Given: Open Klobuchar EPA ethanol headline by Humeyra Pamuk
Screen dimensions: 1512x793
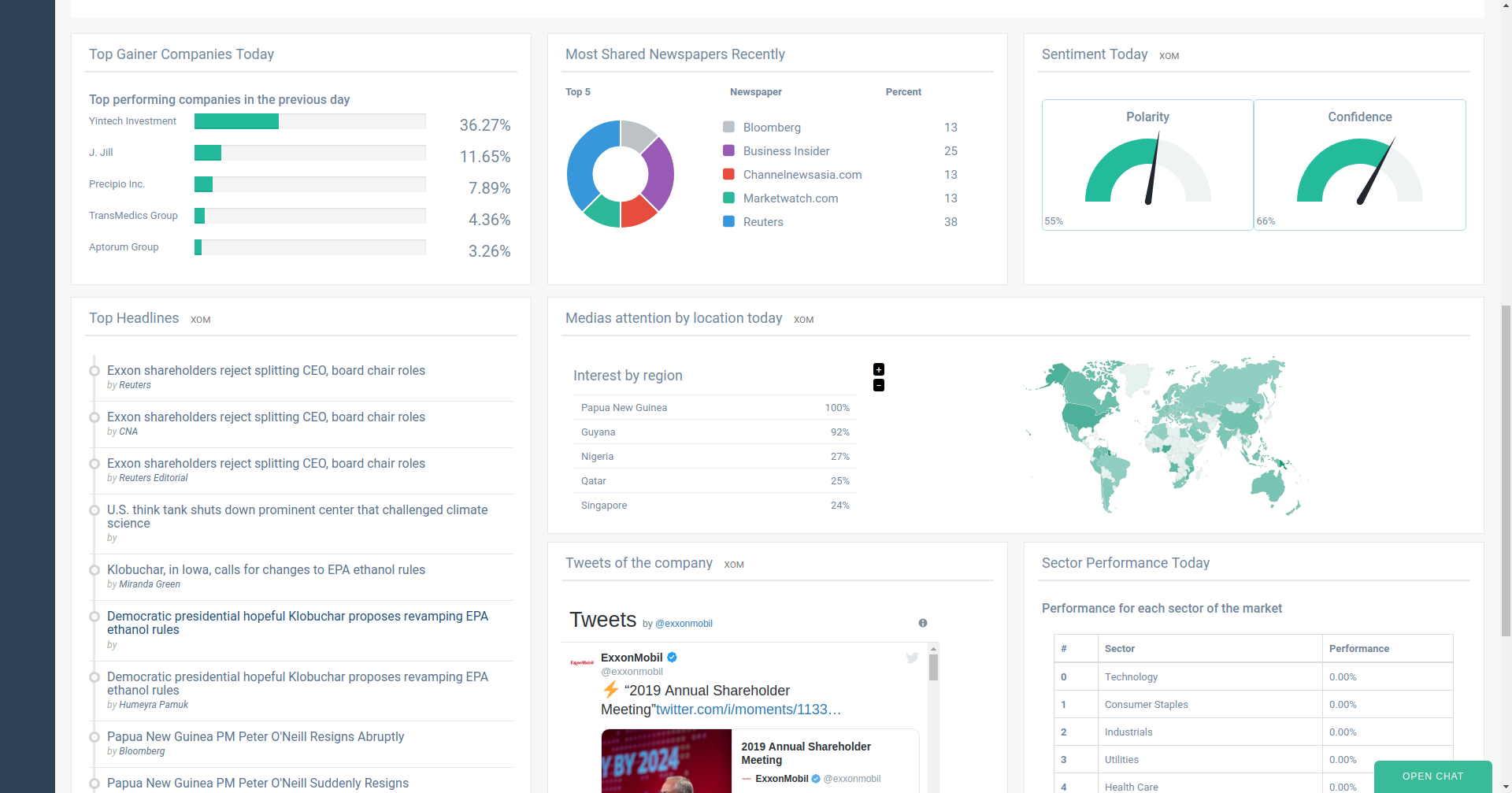Looking at the screenshot, I should point(298,684).
